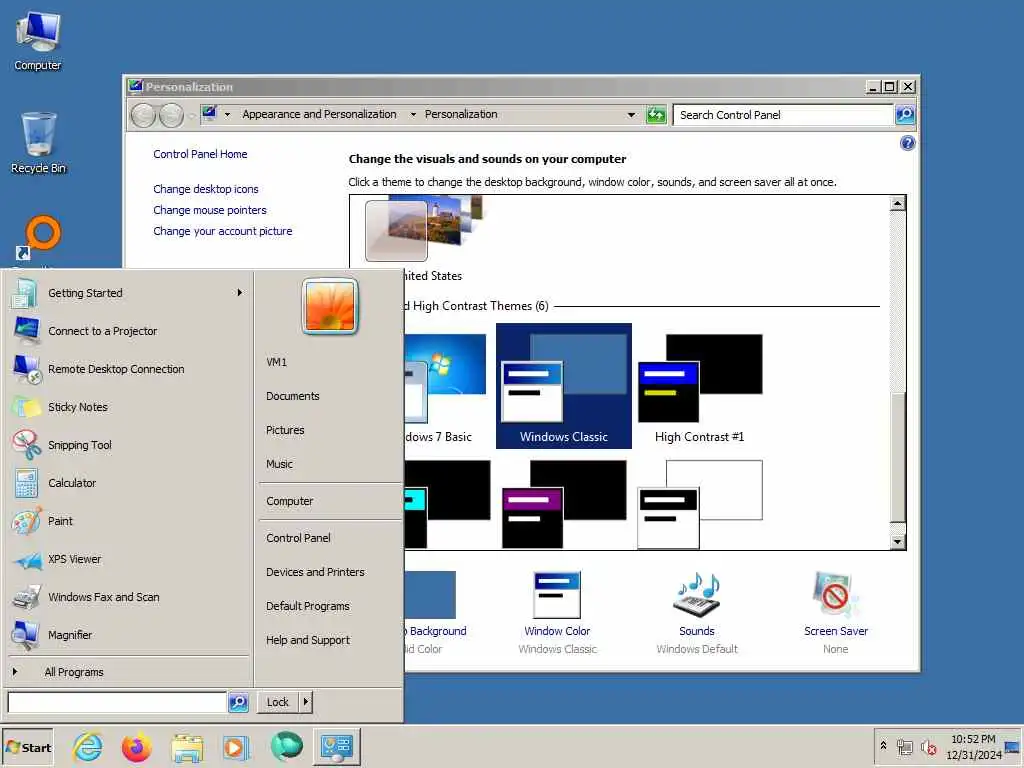Open Internet Explorer from the taskbar

(88, 747)
